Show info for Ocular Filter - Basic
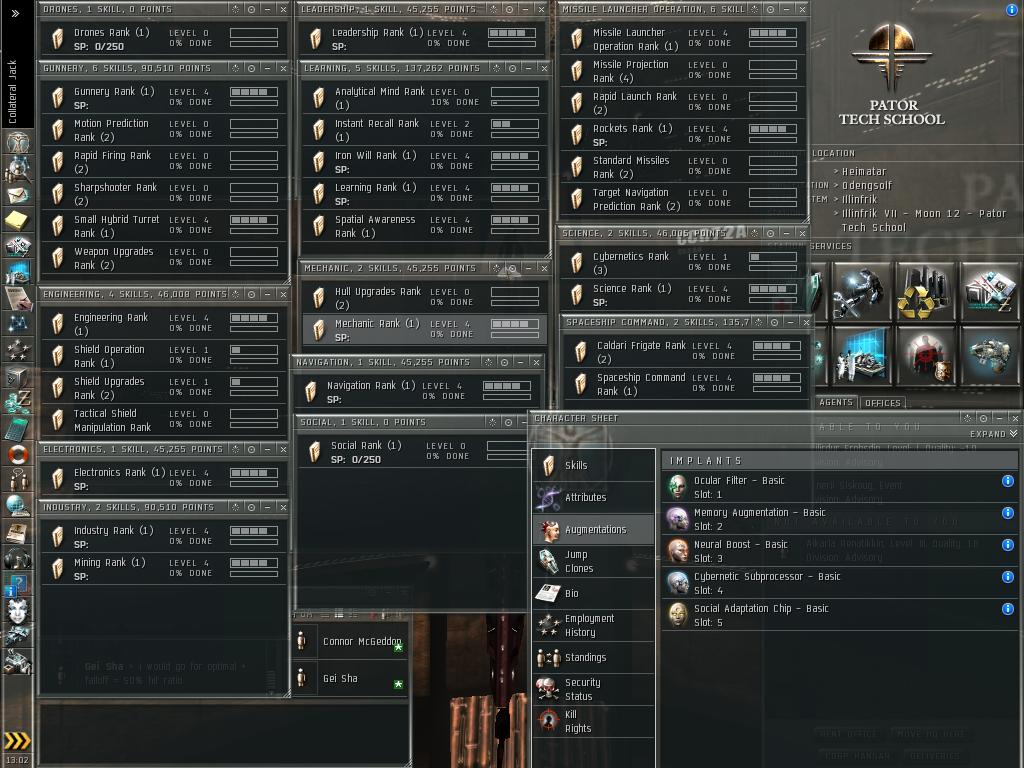The height and width of the screenshot is (768, 1024). [x=1008, y=481]
